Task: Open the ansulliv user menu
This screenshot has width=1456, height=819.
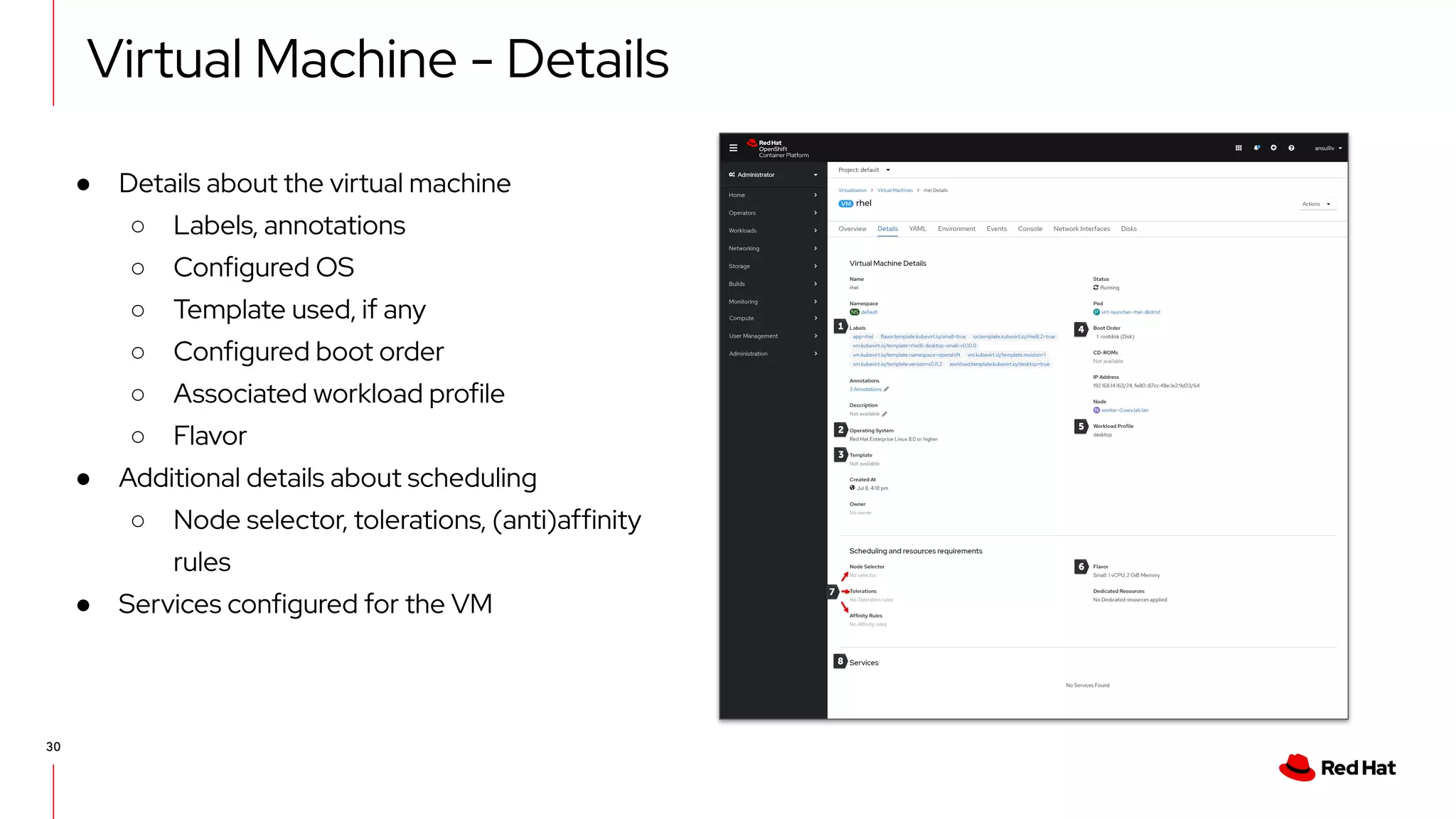Action: click(x=1328, y=148)
